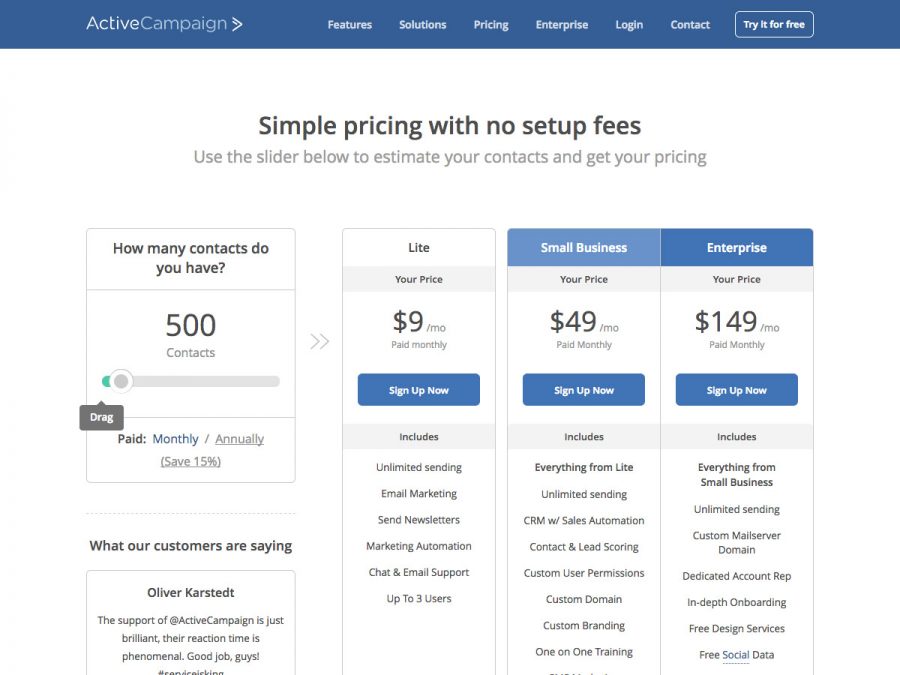Open the Contact page

(690, 24)
